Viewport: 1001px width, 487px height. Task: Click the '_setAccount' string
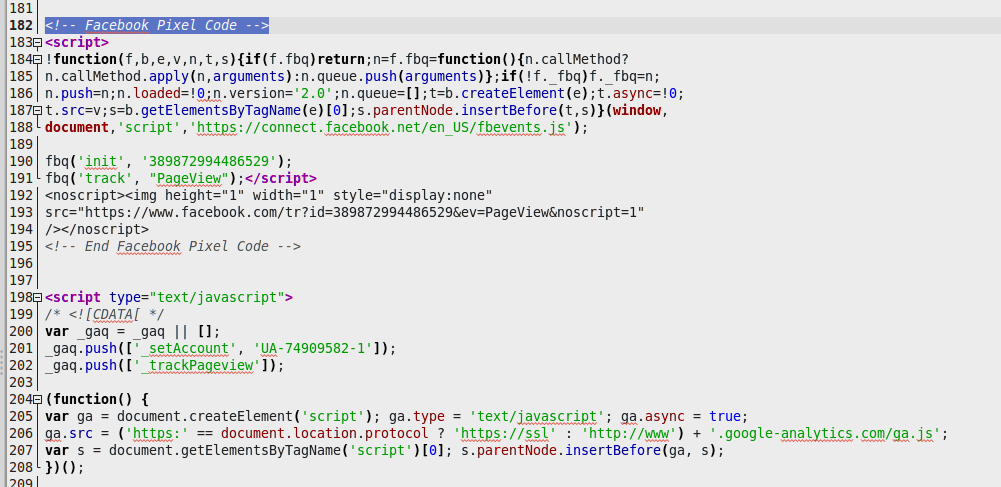click(x=185, y=348)
